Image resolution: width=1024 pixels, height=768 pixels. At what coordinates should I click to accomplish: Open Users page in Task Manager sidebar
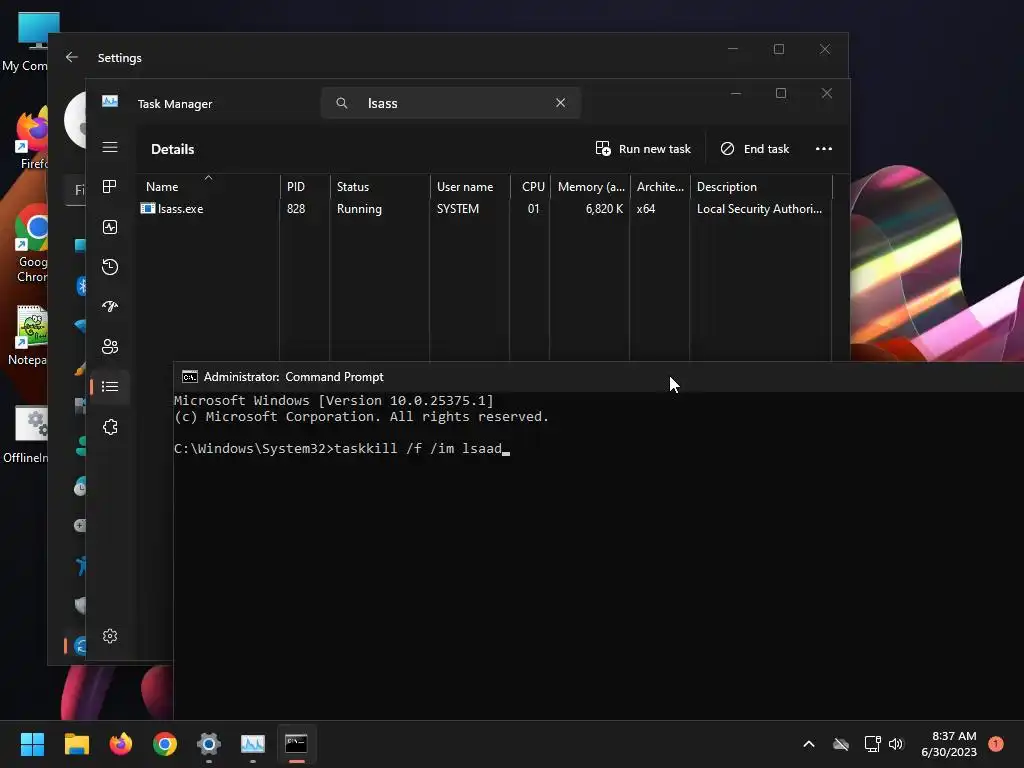110,346
